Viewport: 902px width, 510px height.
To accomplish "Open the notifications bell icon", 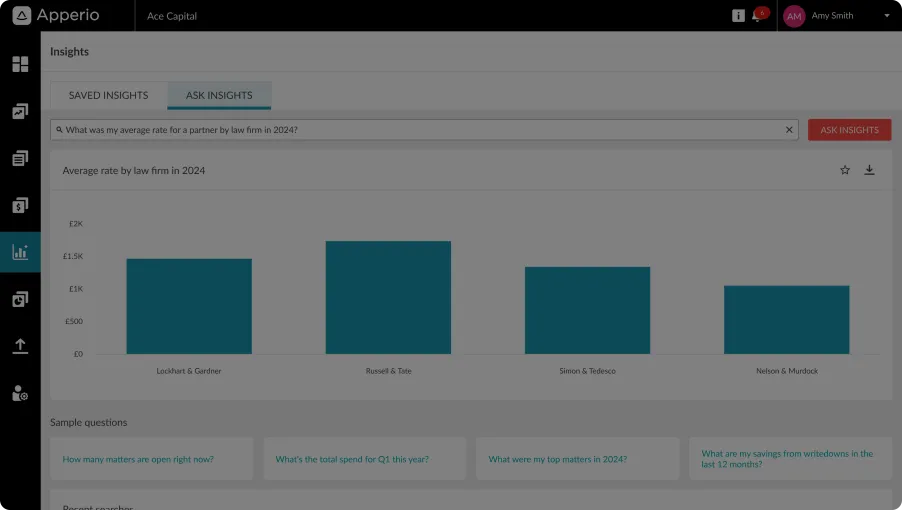I will [x=756, y=17].
